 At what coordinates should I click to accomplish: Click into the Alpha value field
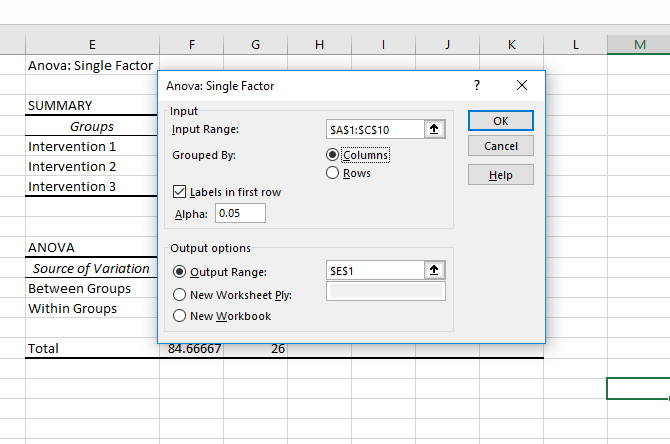point(240,213)
